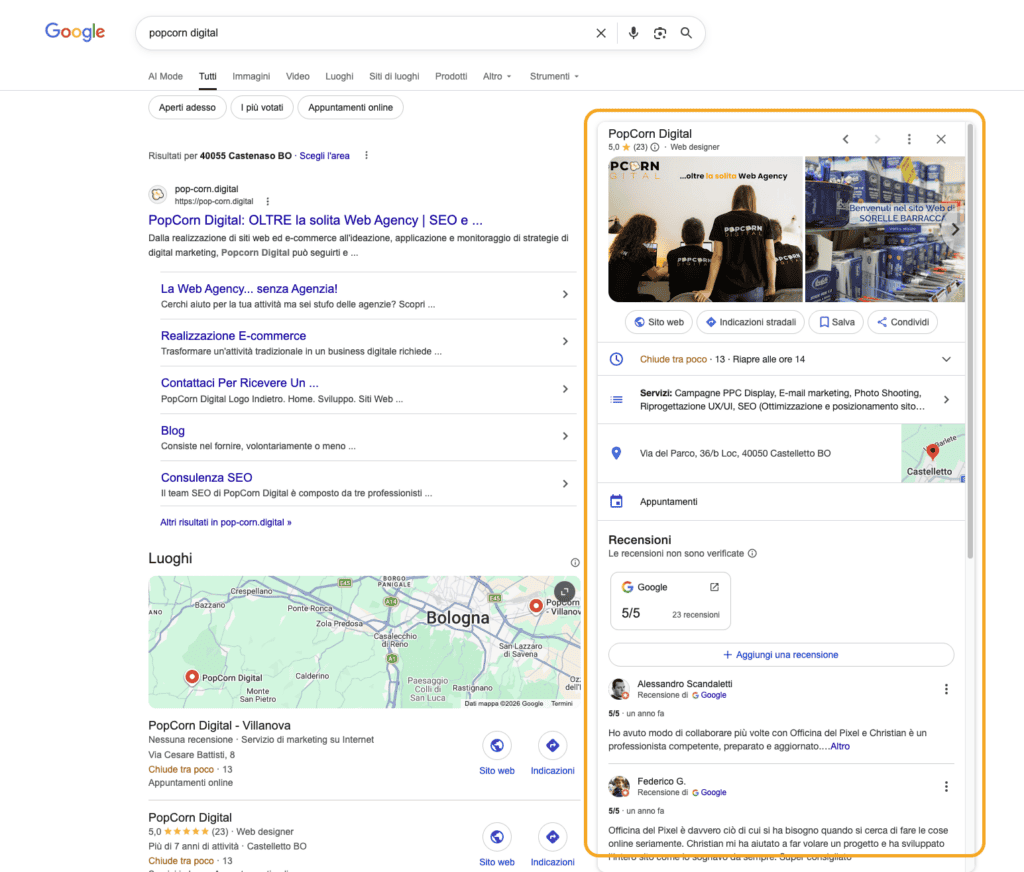
Task: Select the Luoghi tab
Action: [x=339, y=76]
